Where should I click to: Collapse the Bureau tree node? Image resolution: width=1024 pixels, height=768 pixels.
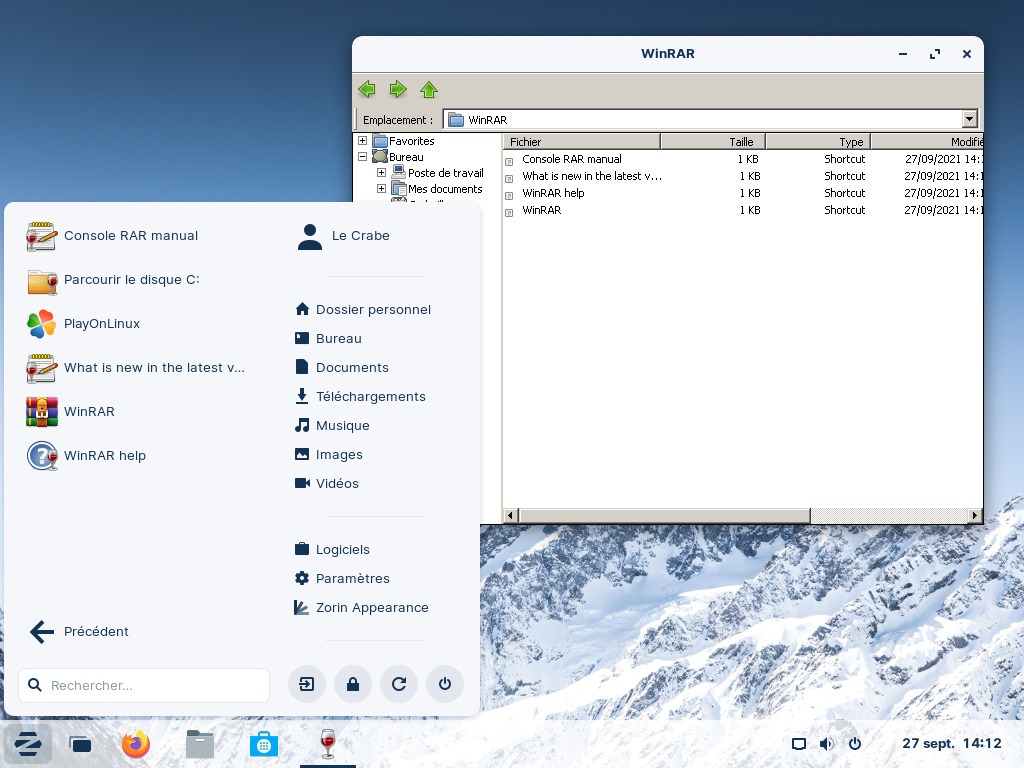tap(362, 157)
